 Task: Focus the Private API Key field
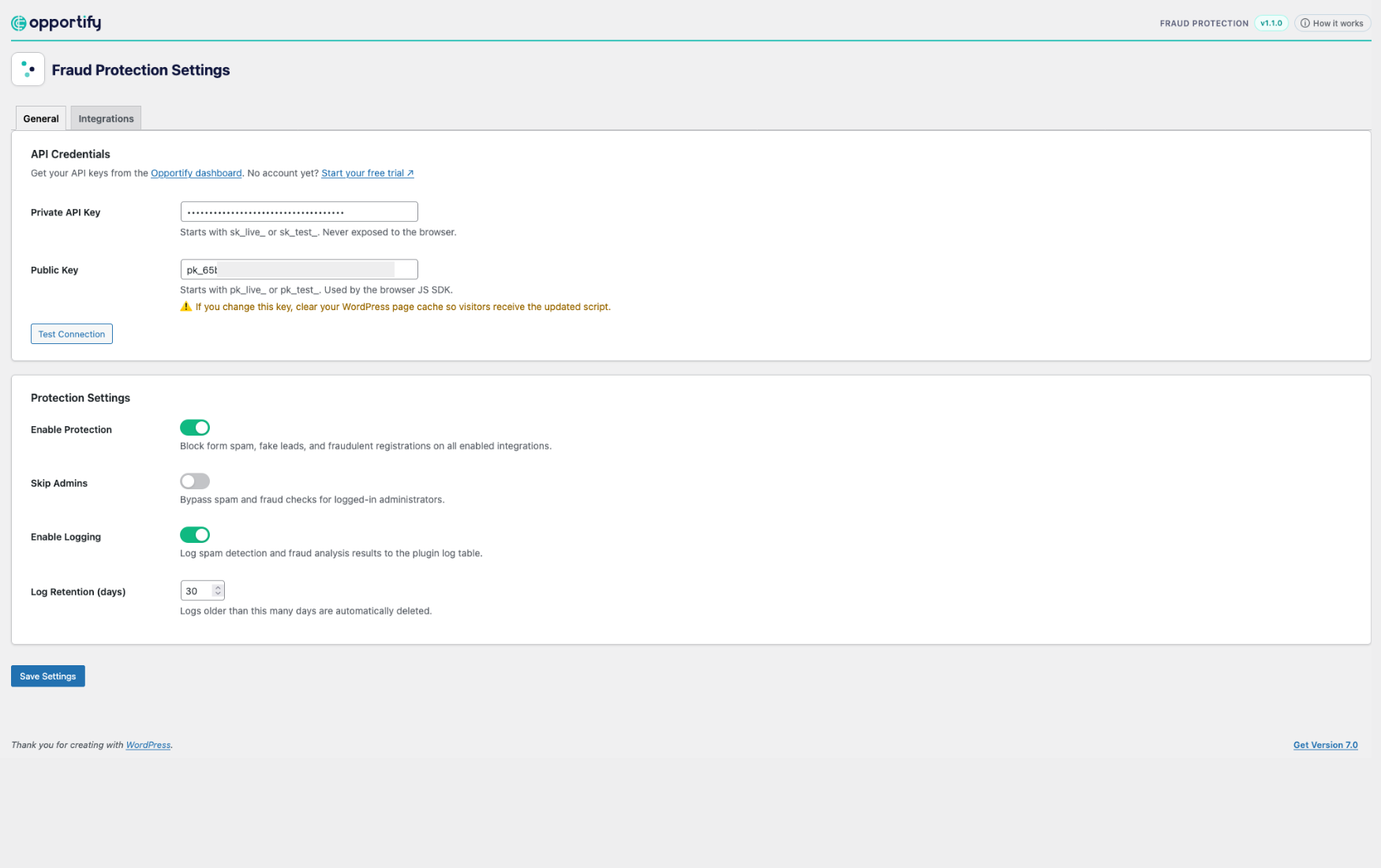(x=299, y=211)
